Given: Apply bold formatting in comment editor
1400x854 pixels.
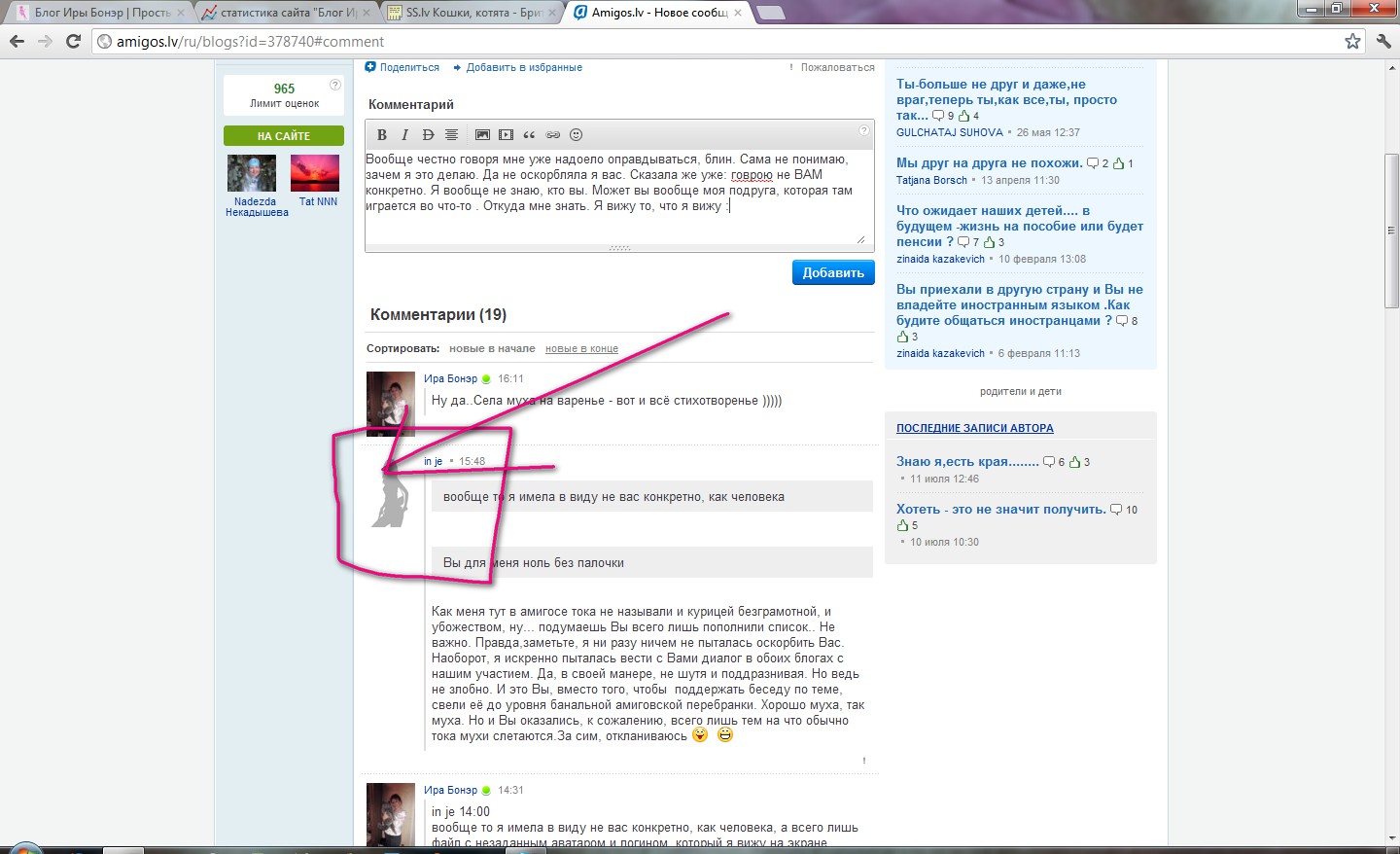Looking at the screenshot, I should click(382, 135).
